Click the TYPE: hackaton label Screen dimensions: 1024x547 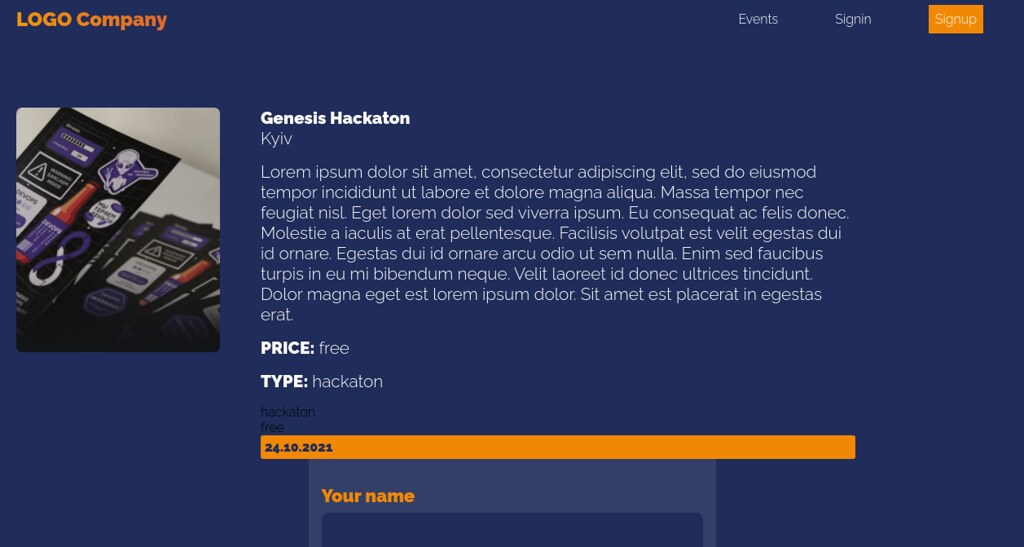click(321, 381)
